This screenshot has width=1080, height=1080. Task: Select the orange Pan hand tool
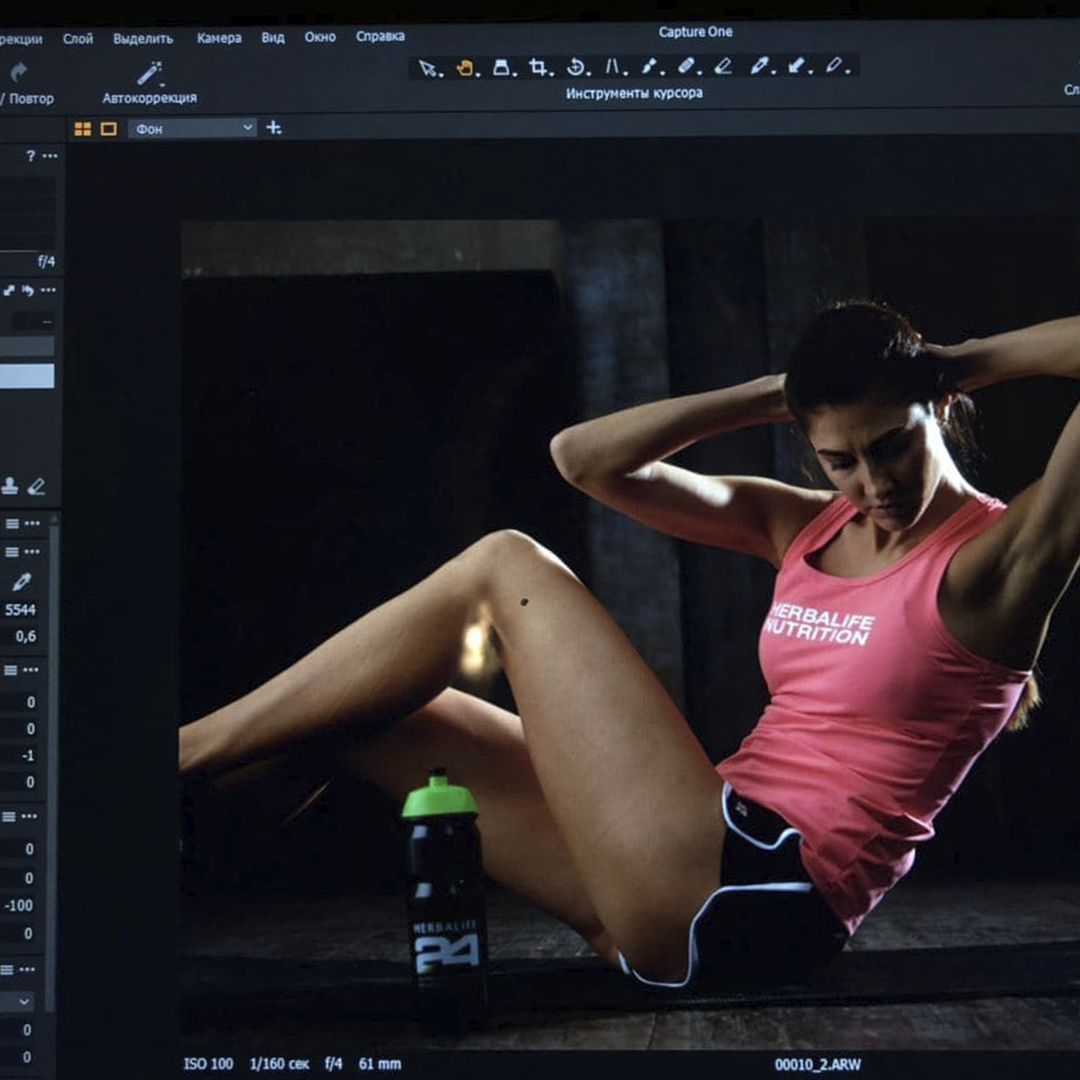(466, 68)
